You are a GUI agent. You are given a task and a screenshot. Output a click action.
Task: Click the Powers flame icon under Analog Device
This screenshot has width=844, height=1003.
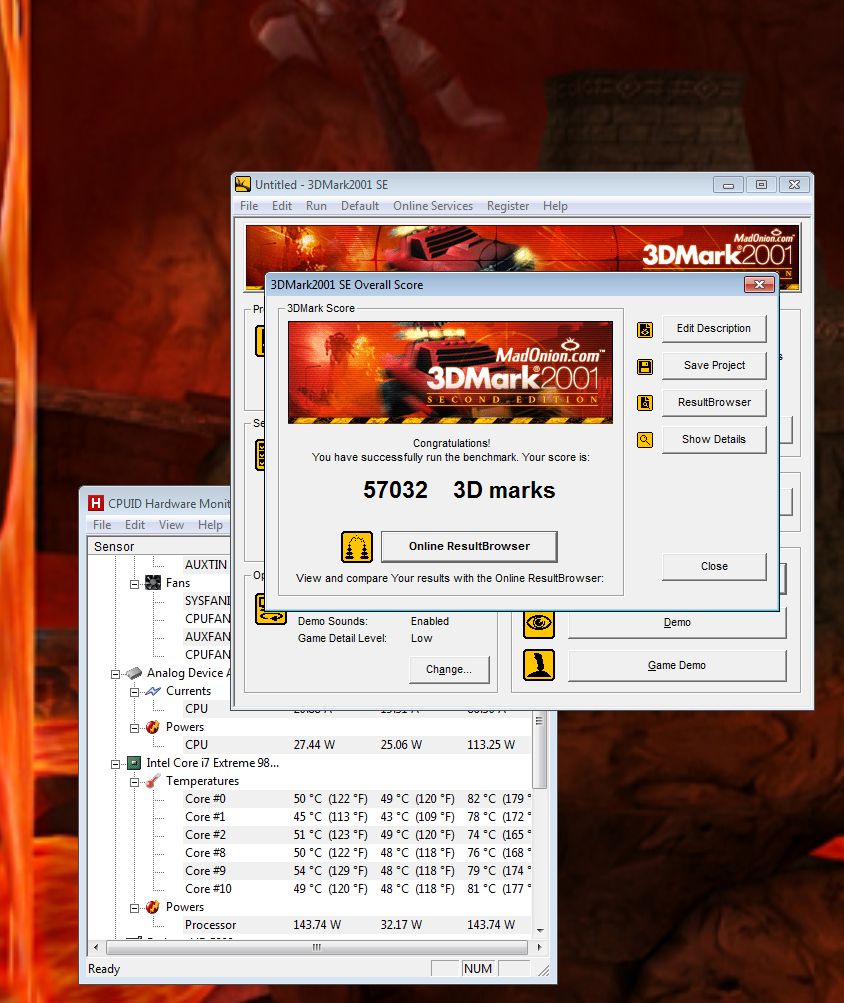click(153, 727)
